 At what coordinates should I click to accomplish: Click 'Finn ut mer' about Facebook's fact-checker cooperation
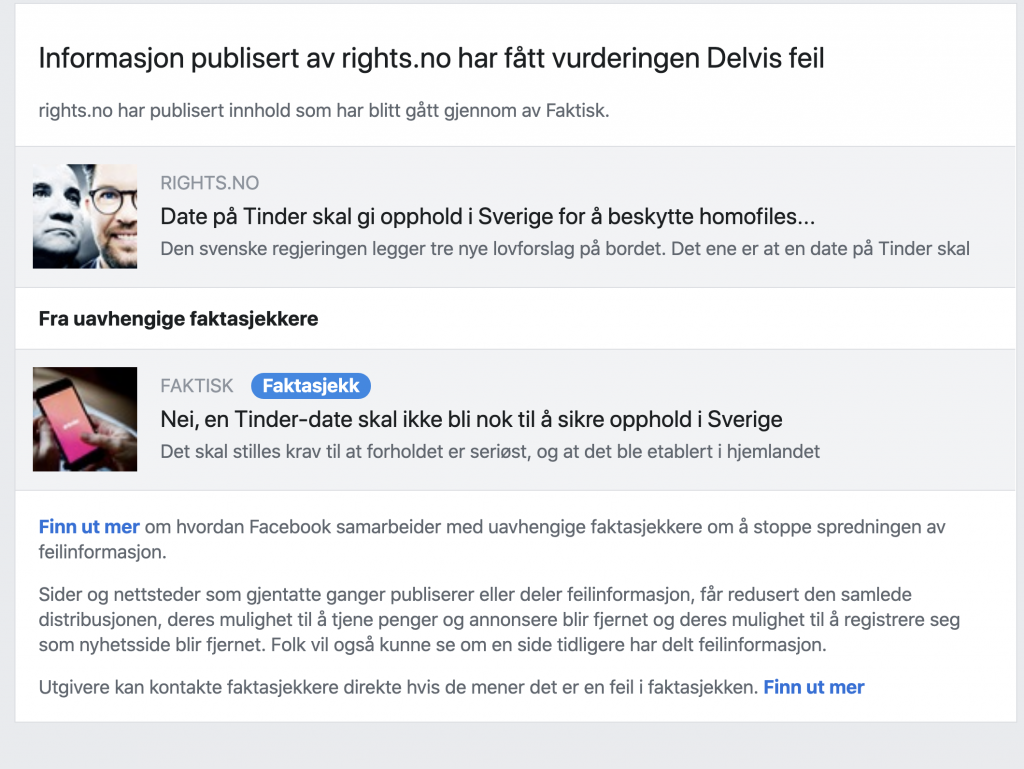[x=89, y=527]
